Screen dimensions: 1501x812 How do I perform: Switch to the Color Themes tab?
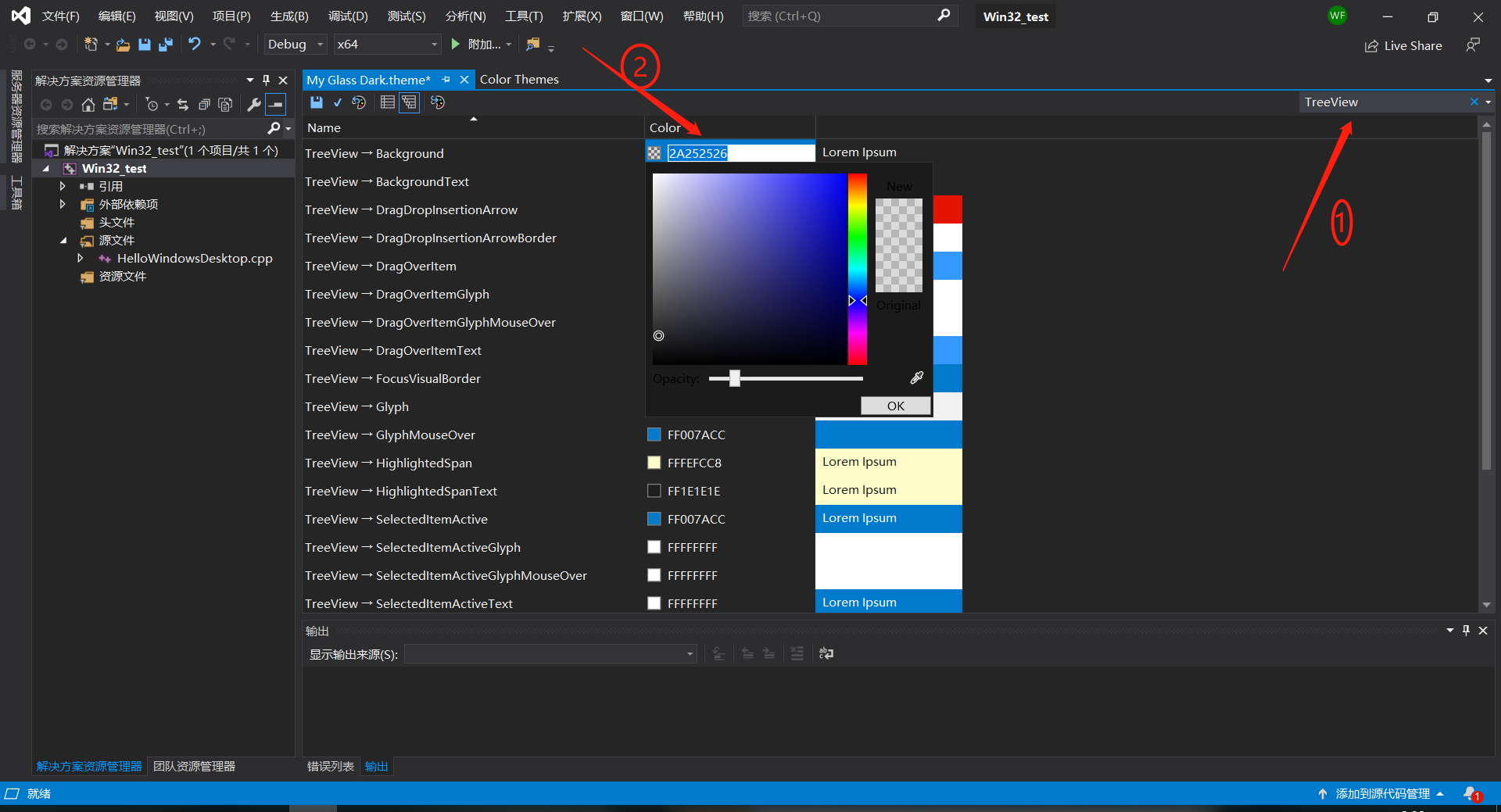coord(519,79)
